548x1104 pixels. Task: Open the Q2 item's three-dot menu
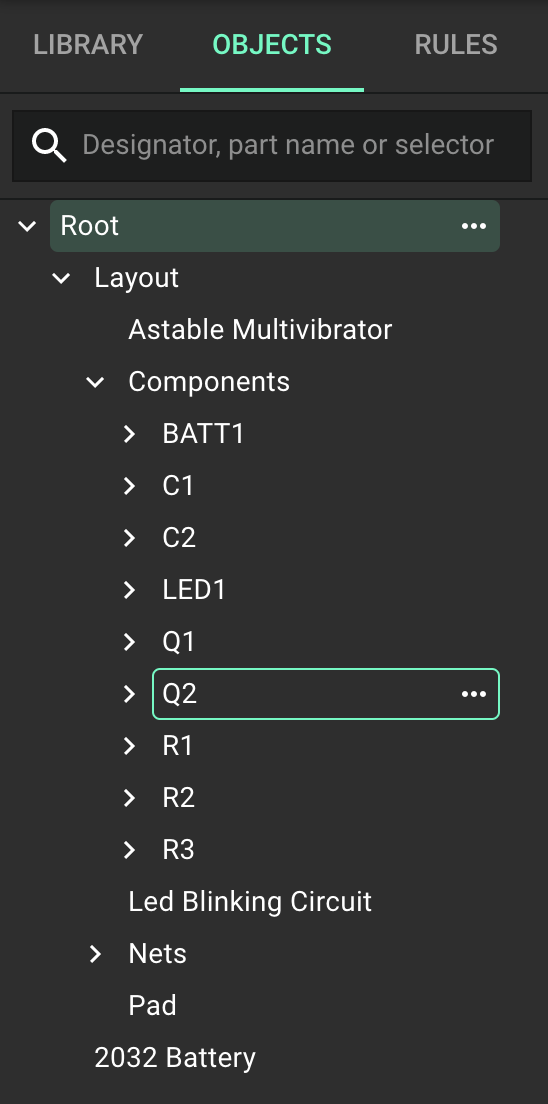473,694
